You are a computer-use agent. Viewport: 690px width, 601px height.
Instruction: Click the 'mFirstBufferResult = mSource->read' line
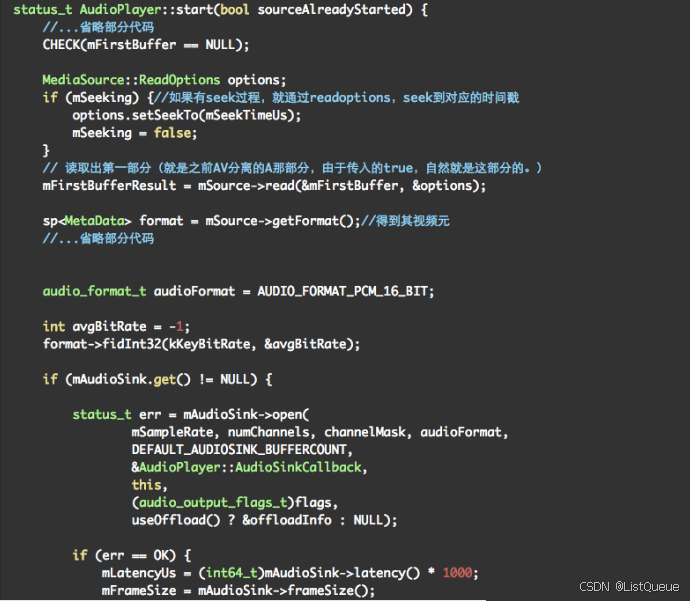264,186
